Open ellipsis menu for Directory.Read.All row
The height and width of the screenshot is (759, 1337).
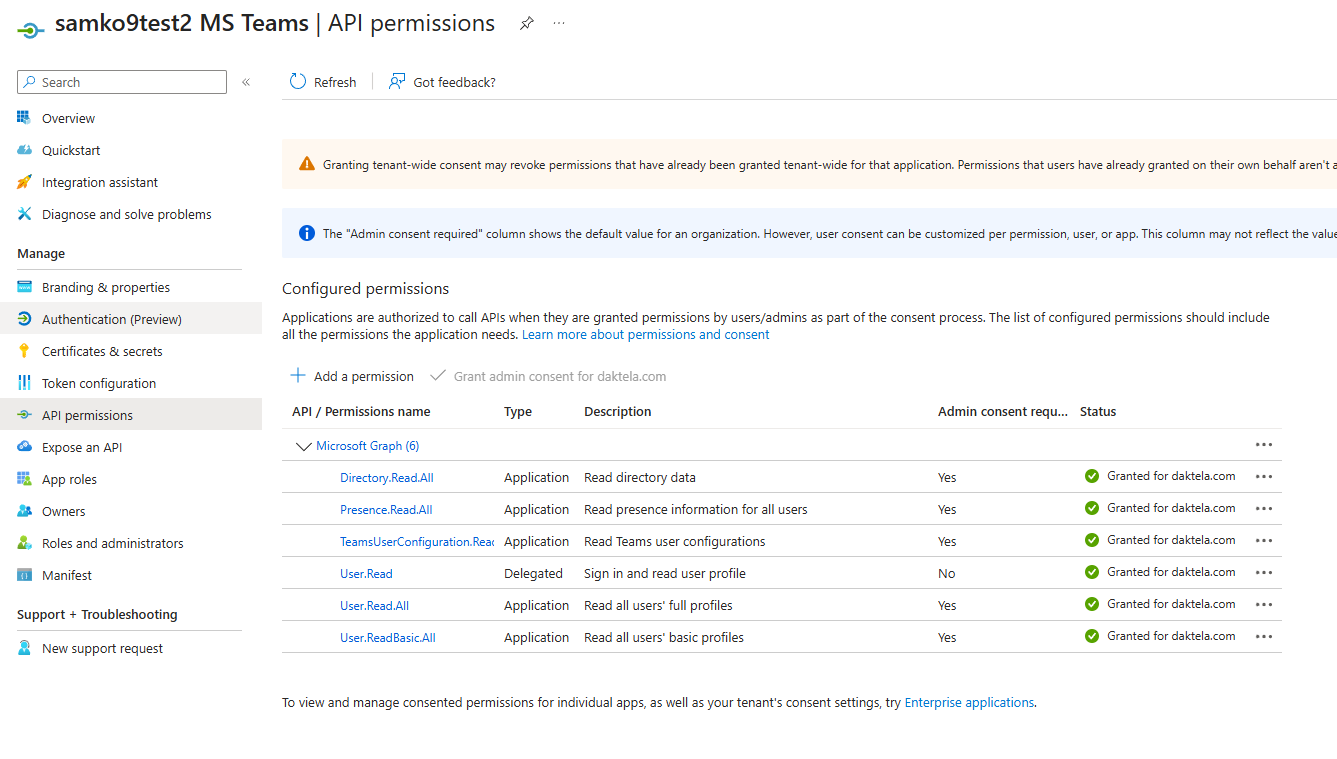point(1264,477)
